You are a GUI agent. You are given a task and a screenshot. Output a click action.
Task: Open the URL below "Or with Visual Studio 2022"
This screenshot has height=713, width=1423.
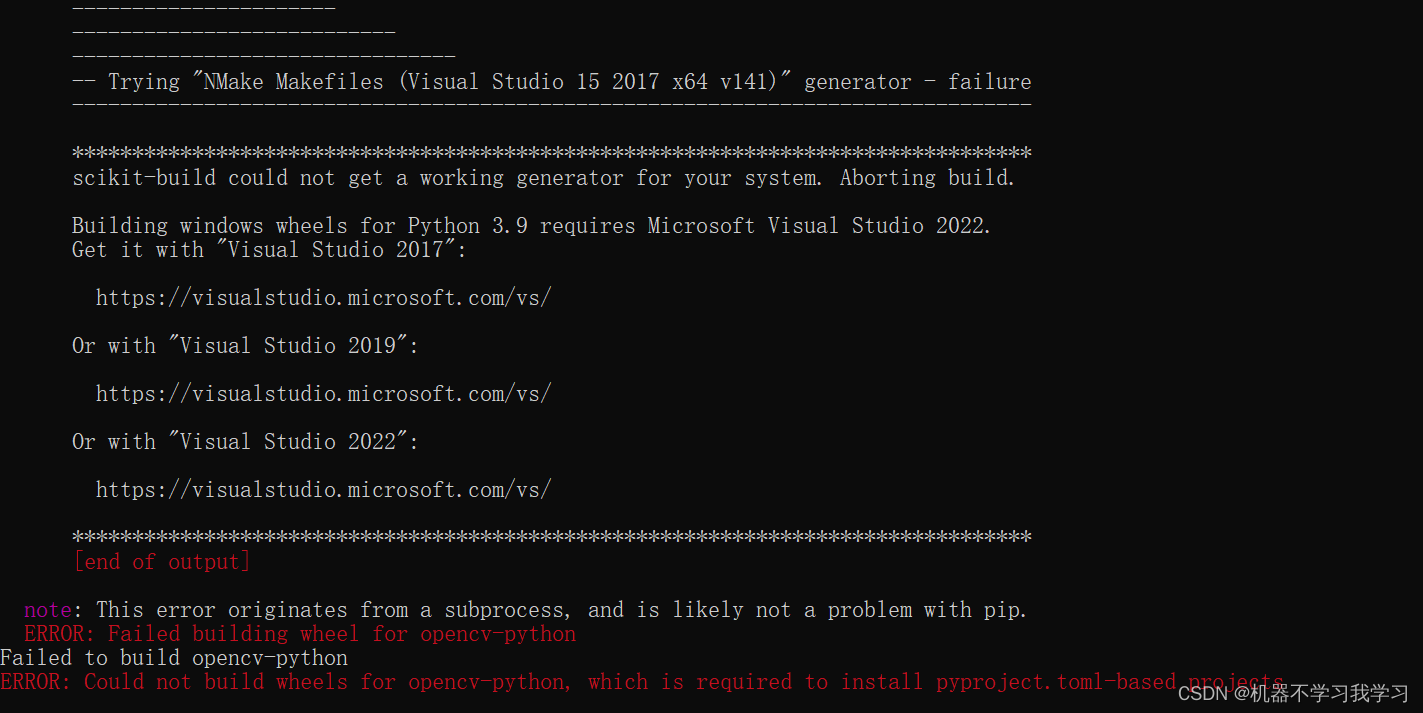coord(323,490)
